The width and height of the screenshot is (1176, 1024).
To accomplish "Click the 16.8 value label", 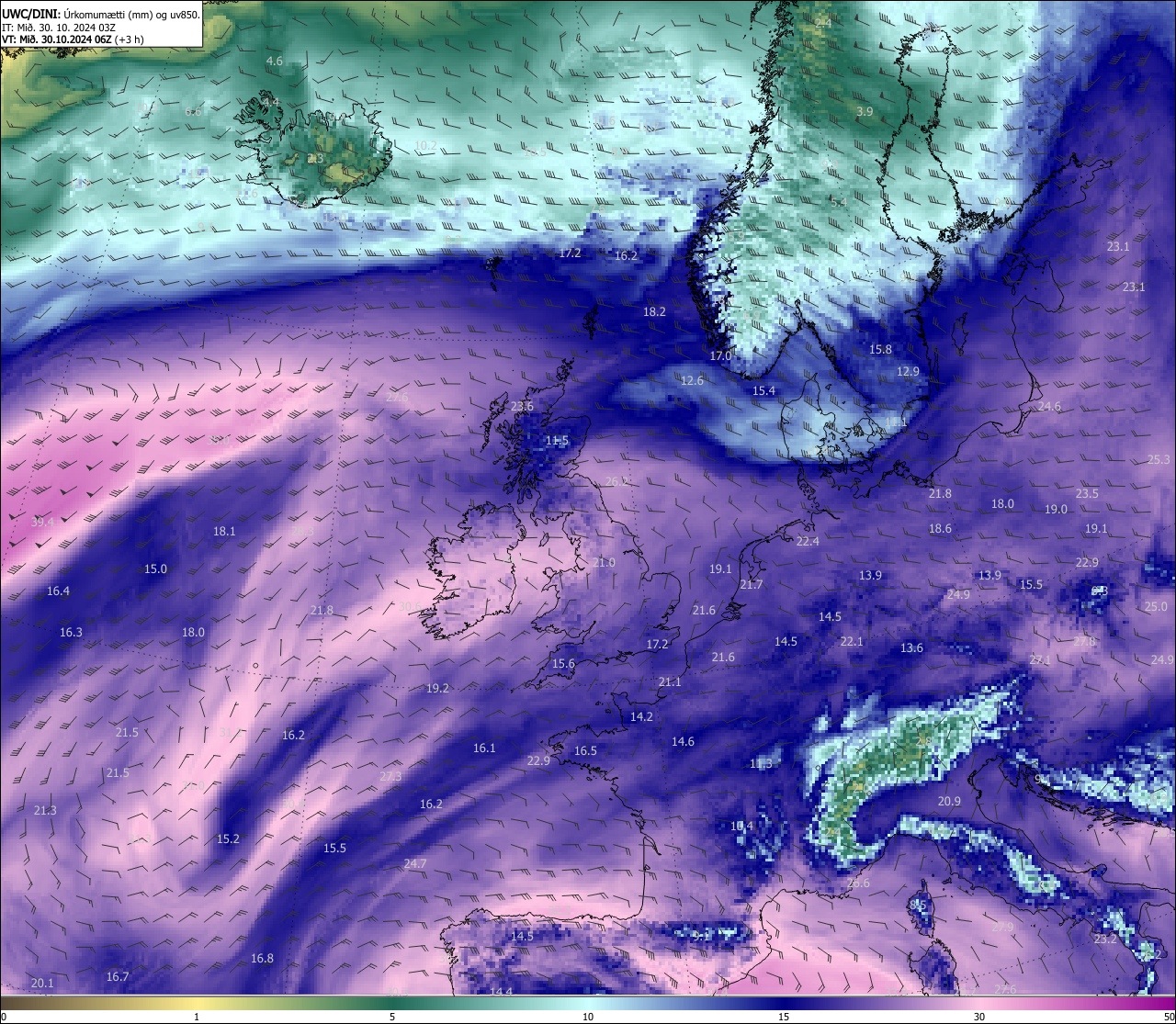I will click(262, 958).
